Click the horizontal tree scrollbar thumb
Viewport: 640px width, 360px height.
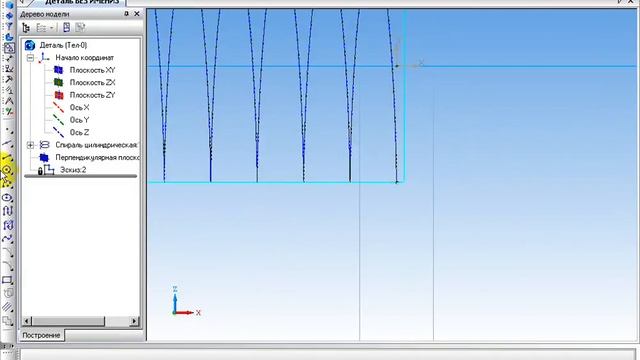[68, 321]
